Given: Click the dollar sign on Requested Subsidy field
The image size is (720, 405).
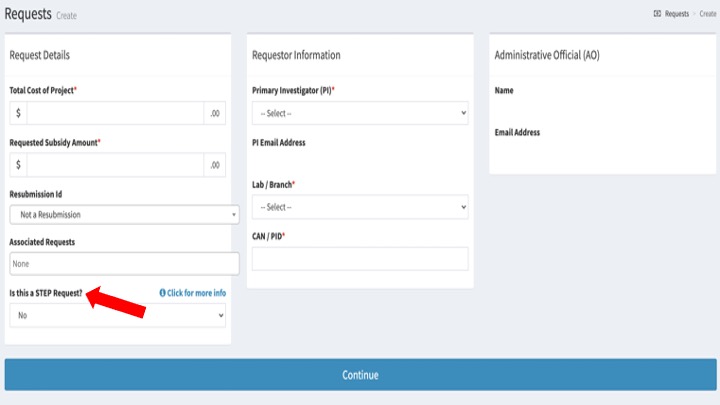Looking at the screenshot, I should (x=18, y=165).
